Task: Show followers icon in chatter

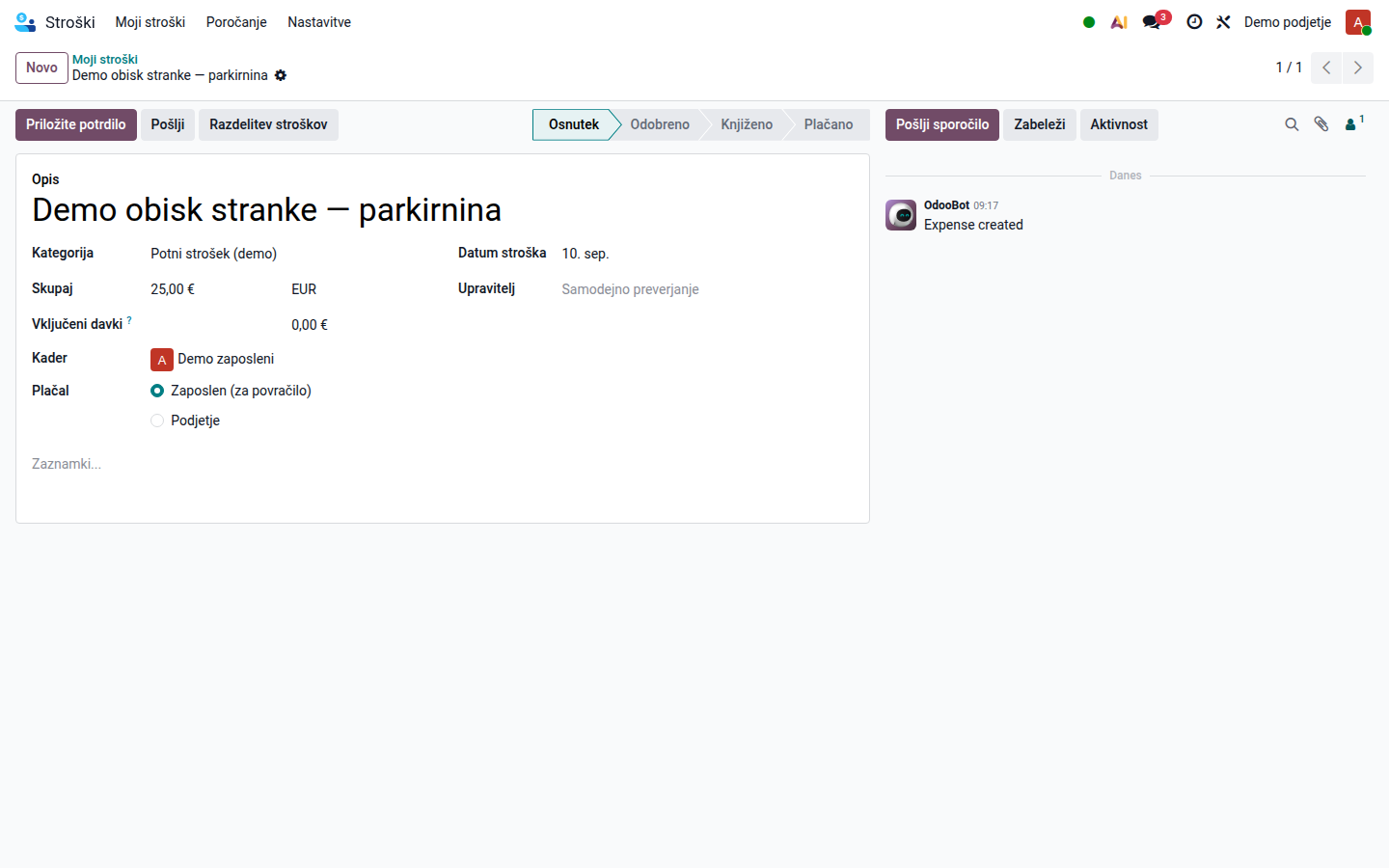Action: 1353,123
